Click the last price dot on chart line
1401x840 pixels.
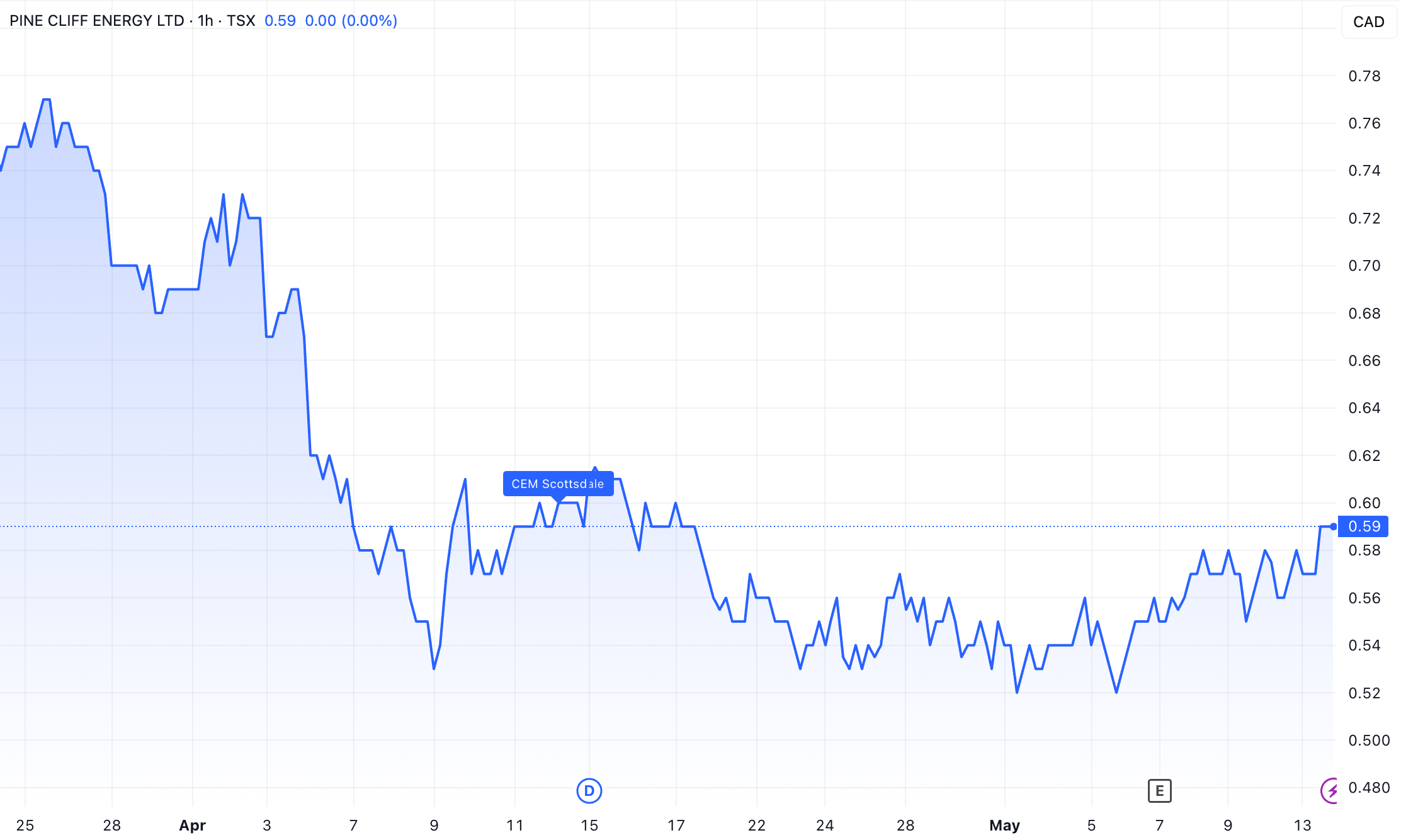pyautogui.click(x=1333, y=526)
